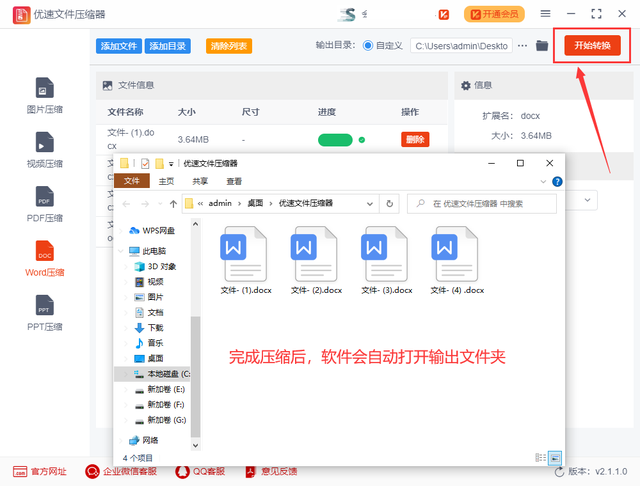Click the 开通会员 membership button

click(494, 14)
